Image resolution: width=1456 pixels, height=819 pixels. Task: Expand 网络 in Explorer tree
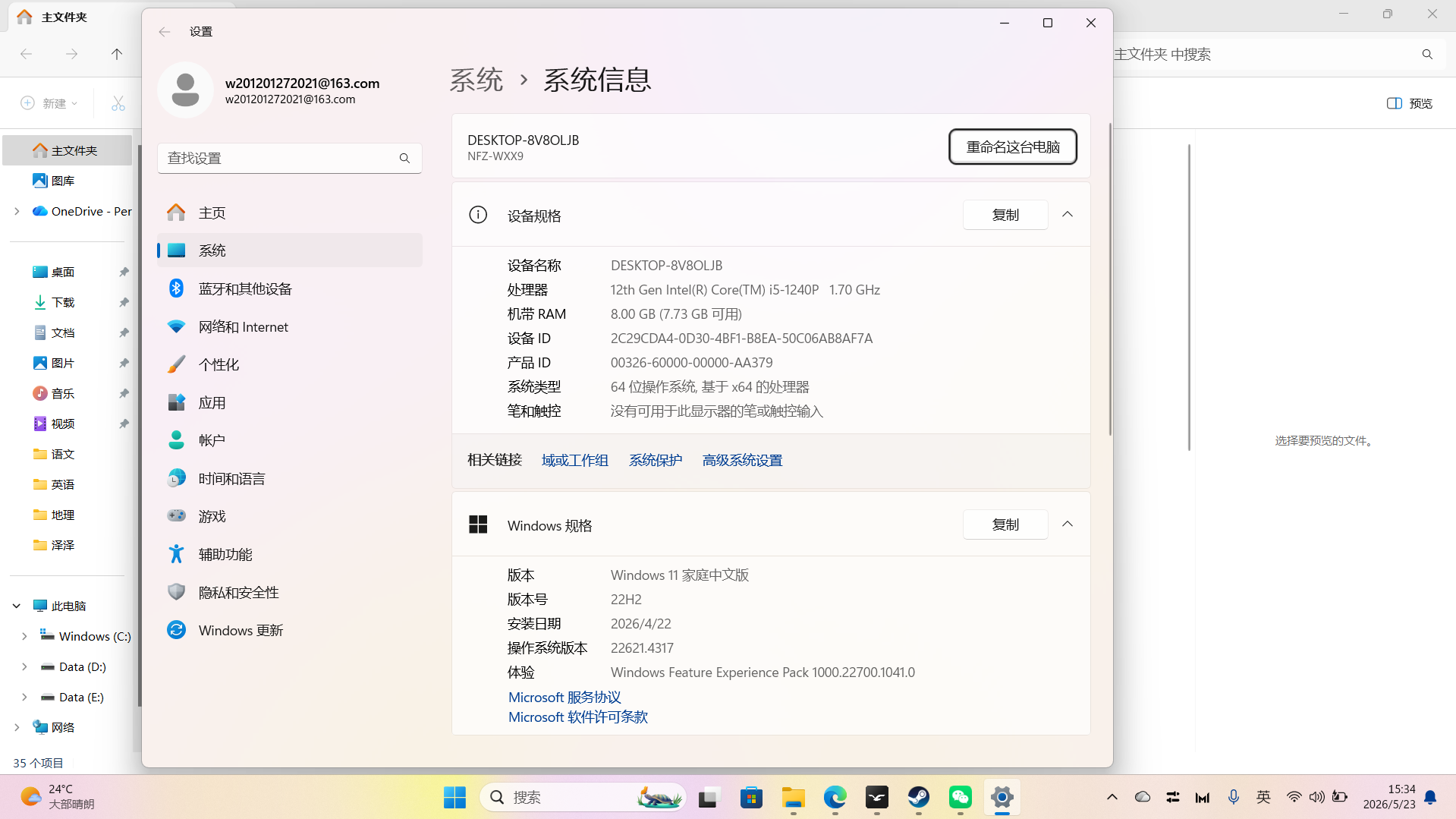[x=17, y=727]
